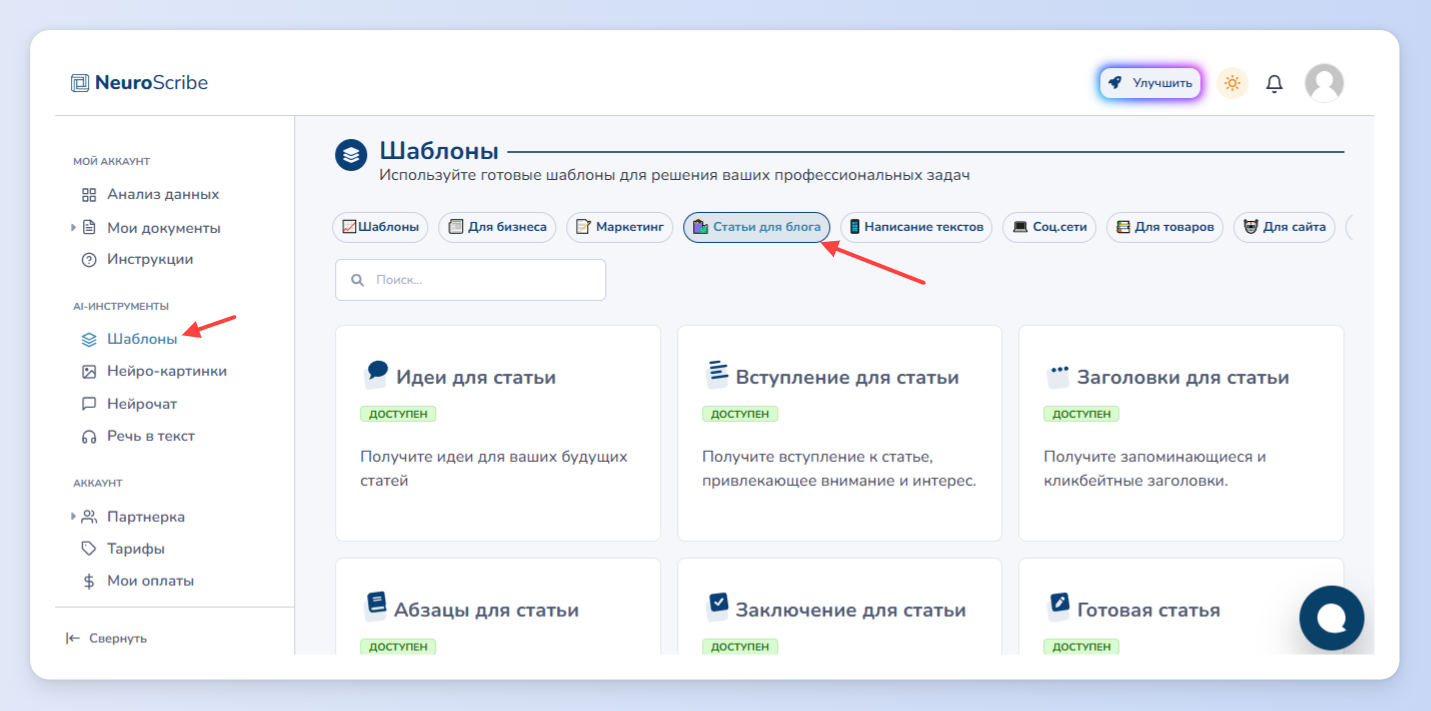
Task: Select Шаблоны in the sidebar
Action: 142,339
